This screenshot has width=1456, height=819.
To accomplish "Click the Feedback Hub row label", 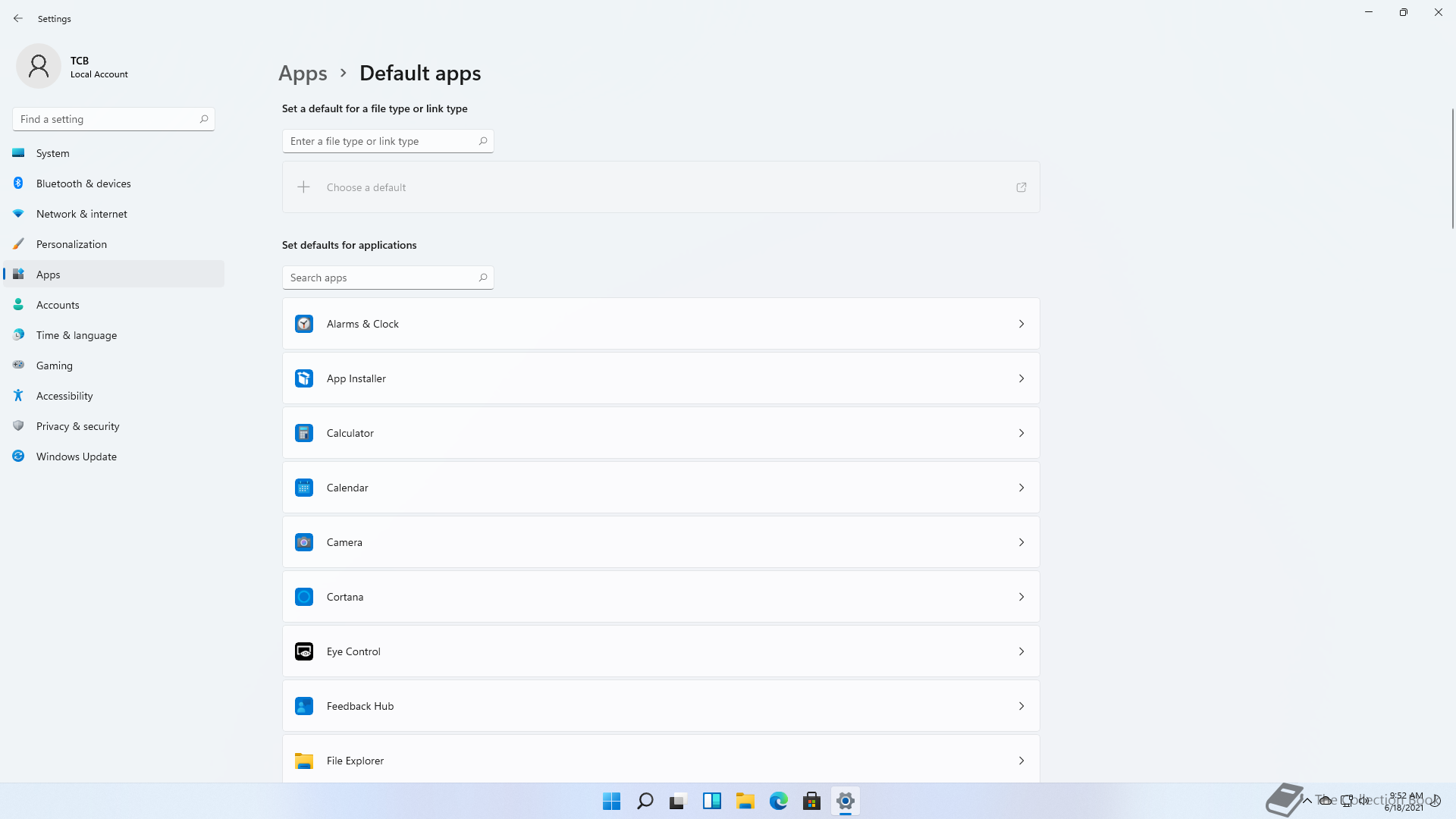I will point(360,706).
